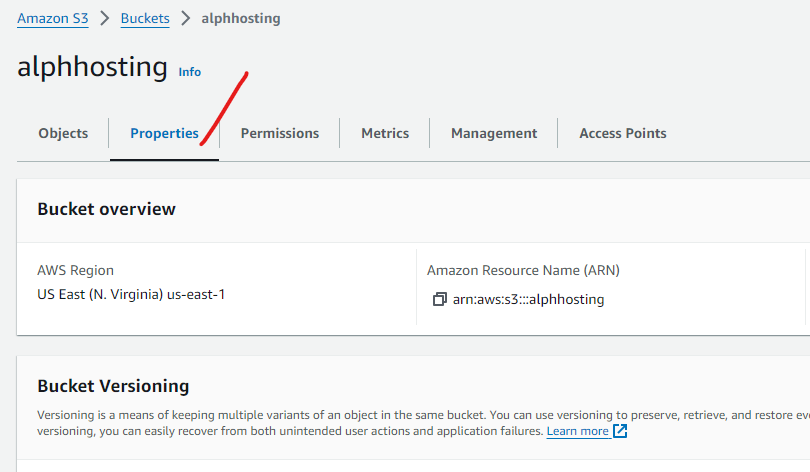Open the Info link next to alphhosting
Image resolution: width=810 pixels, height=472 pixels.
click(x=190, y=72)
